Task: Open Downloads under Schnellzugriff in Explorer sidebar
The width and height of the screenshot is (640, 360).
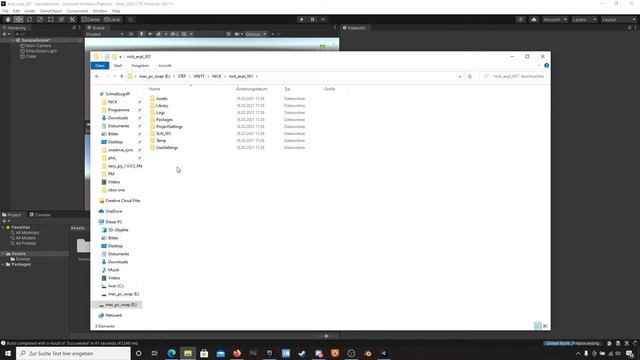Action: pyautogui.click(x=118, y=118)
